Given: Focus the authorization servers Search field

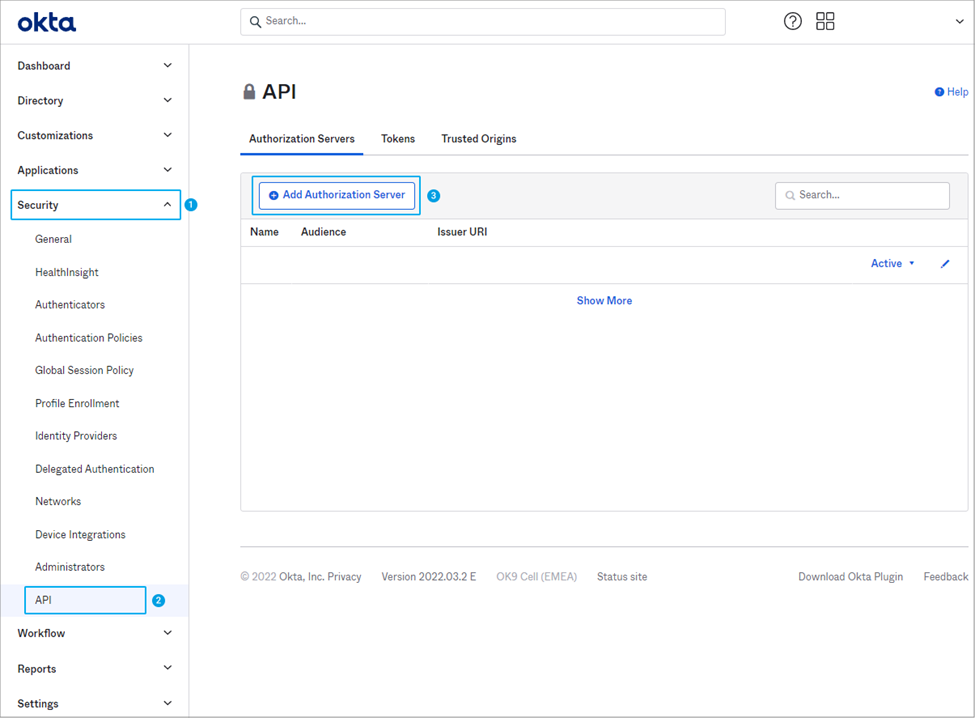Looking at the screenshot, I should (x=862, y=195).
